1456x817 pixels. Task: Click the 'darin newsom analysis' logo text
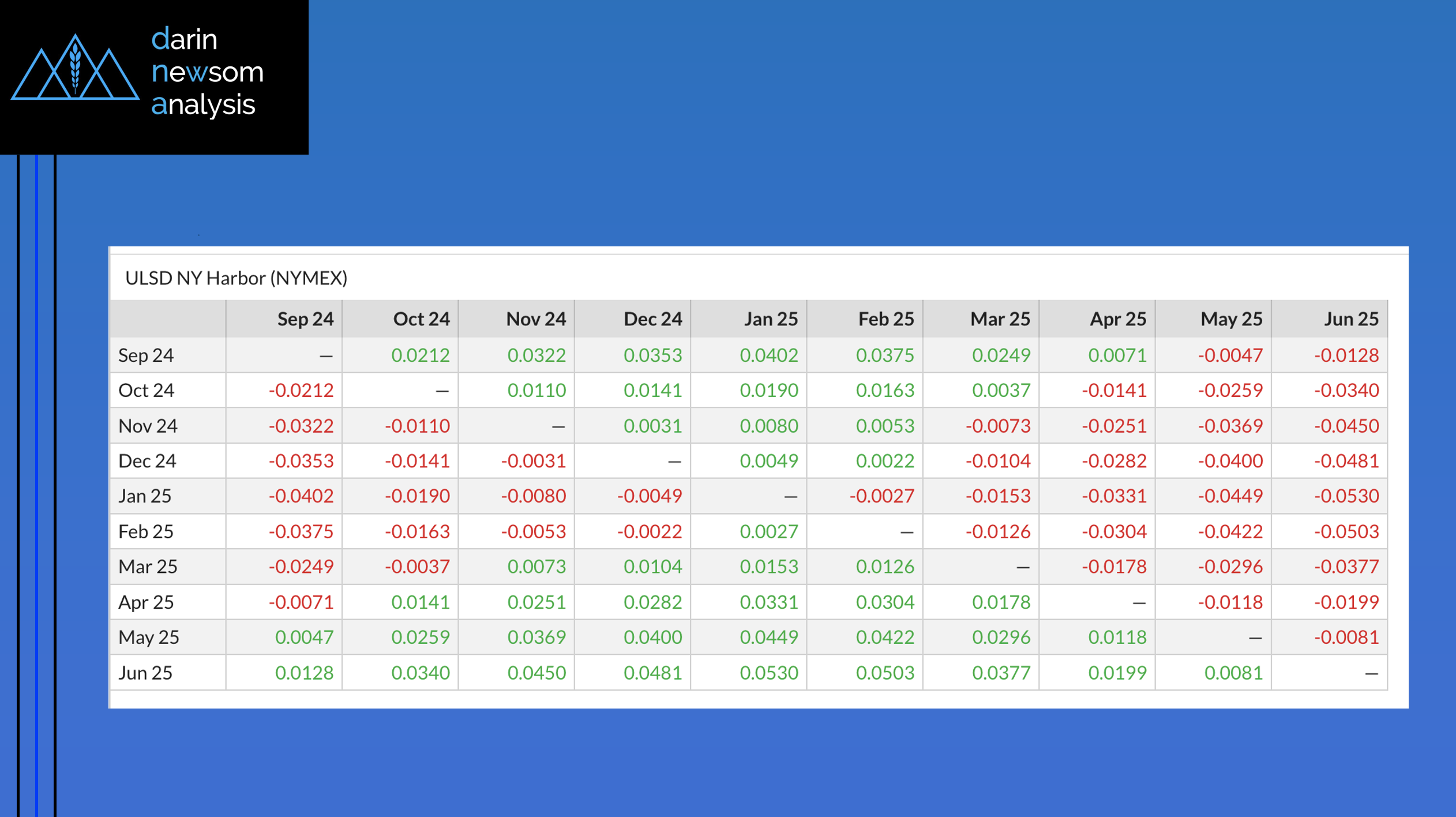pos(207,72)
